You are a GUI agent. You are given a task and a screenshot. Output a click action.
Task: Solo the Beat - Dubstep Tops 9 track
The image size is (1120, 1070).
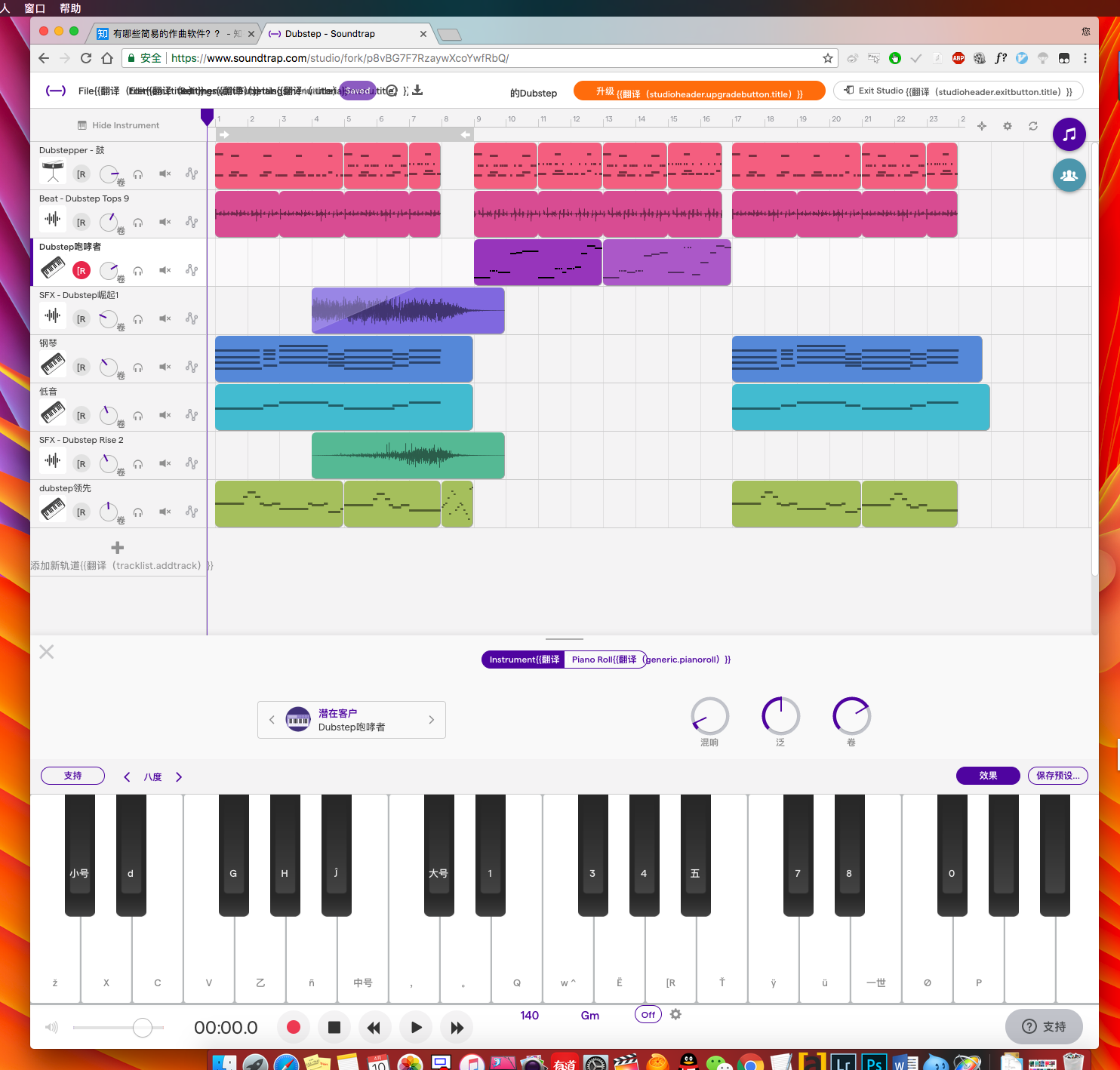pos(138,223)
